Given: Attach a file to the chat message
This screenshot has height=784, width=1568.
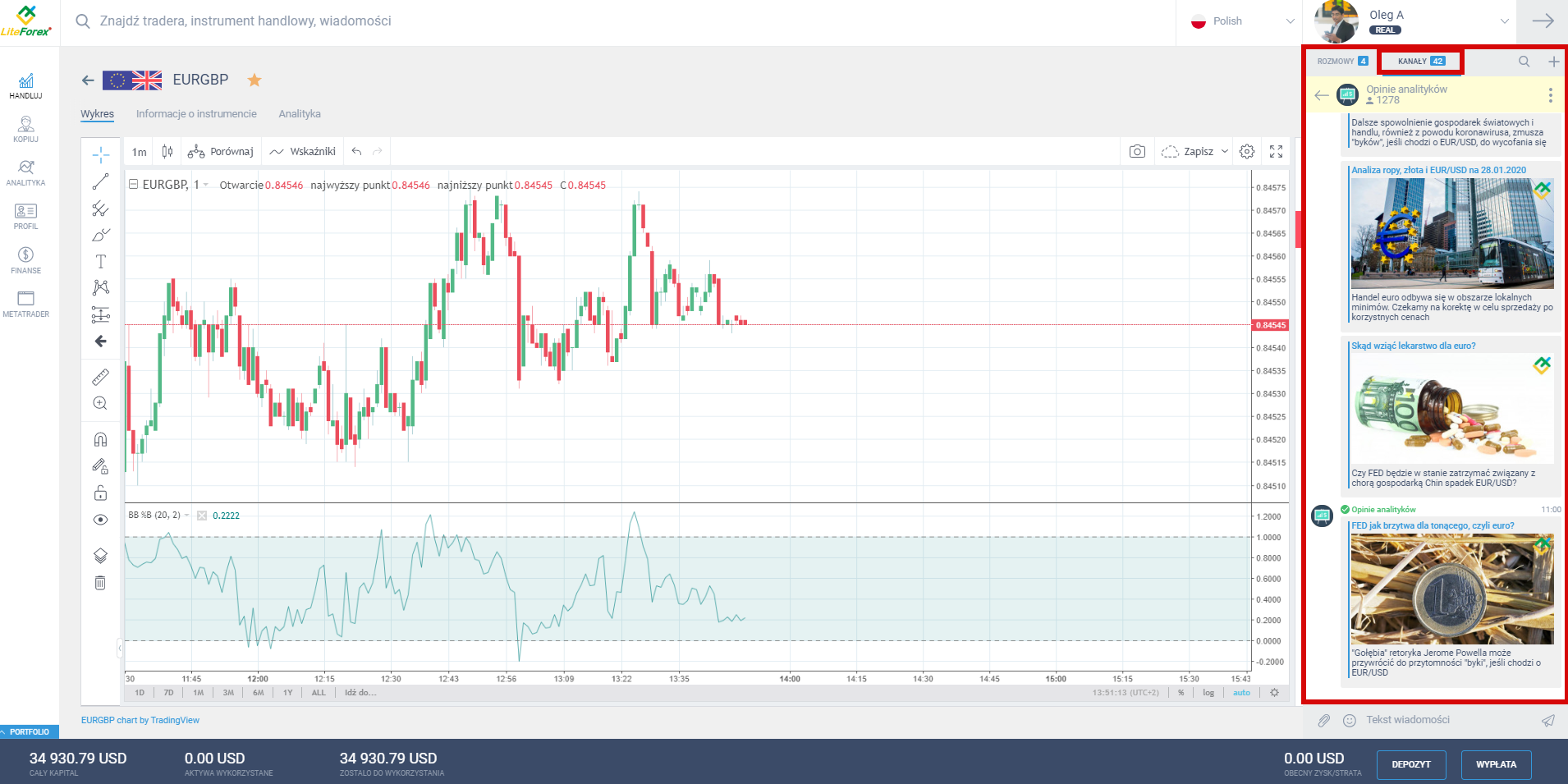Looking at the screenshot, I should 1325,720.
